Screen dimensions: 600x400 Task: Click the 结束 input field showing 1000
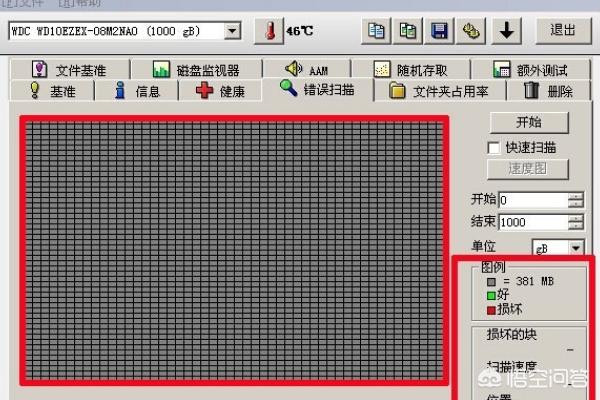tap(532, 222)
